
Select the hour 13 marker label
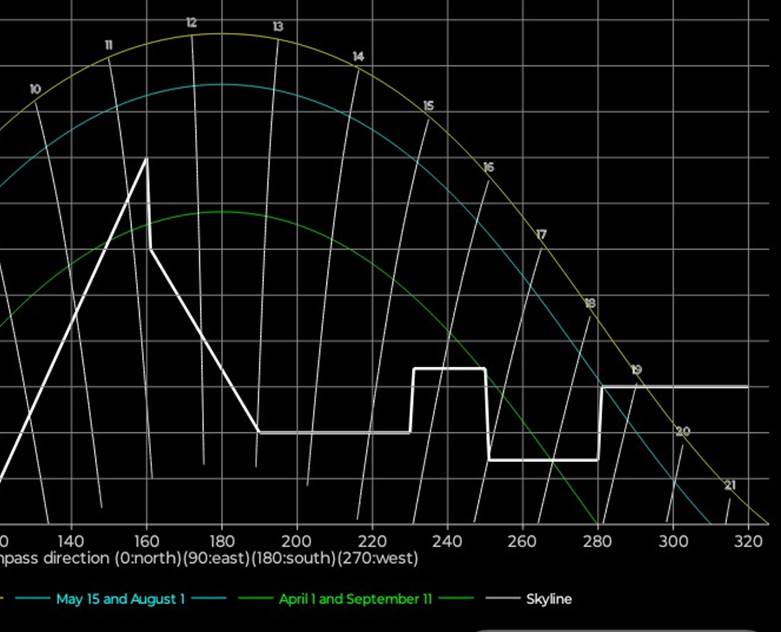277,27
